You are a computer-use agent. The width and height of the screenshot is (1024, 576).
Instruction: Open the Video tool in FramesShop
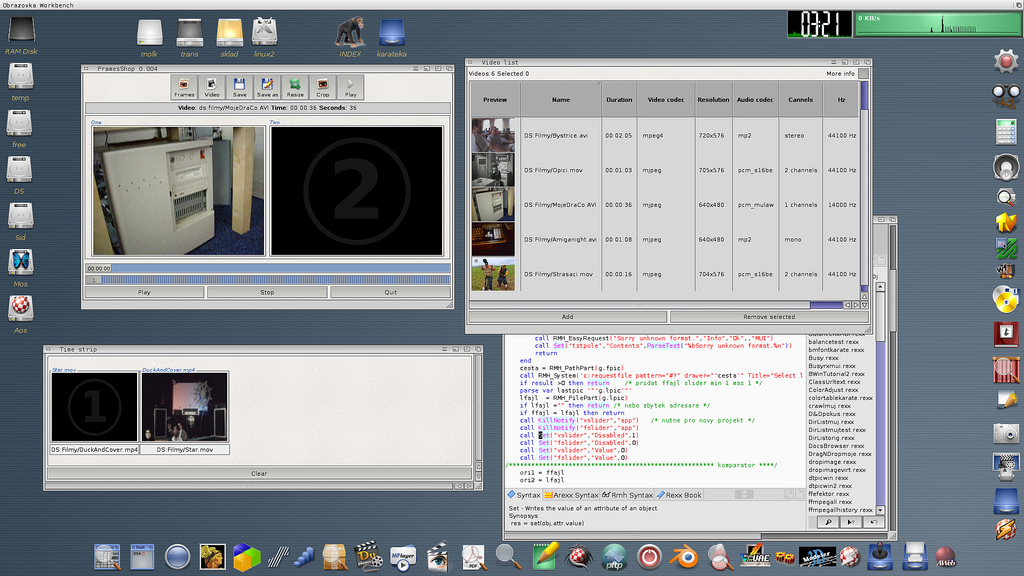click(212, 87)
